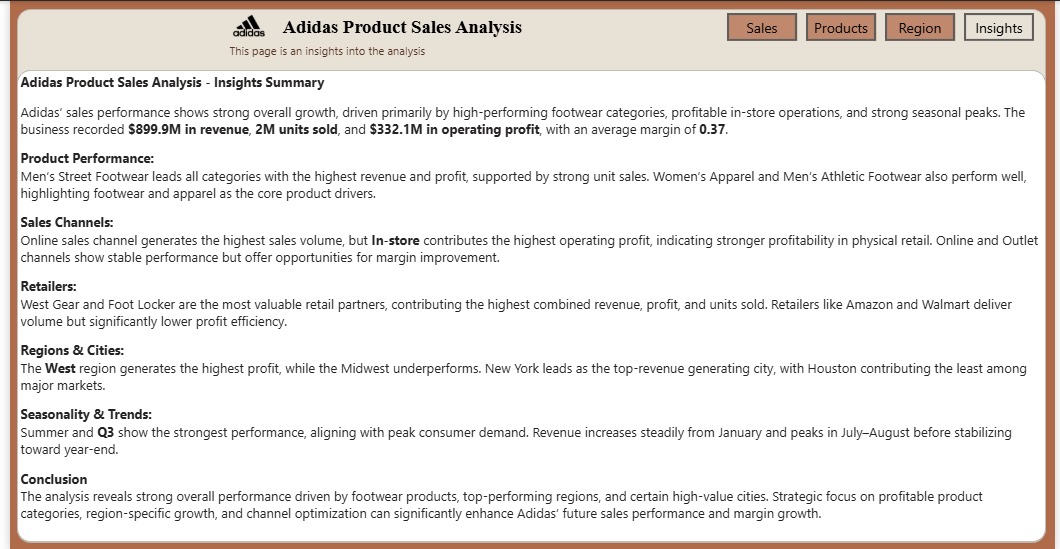The height and width of the screenshot is (549, 1060).
Task: Go to the Products page
Action: click(840, 28)
